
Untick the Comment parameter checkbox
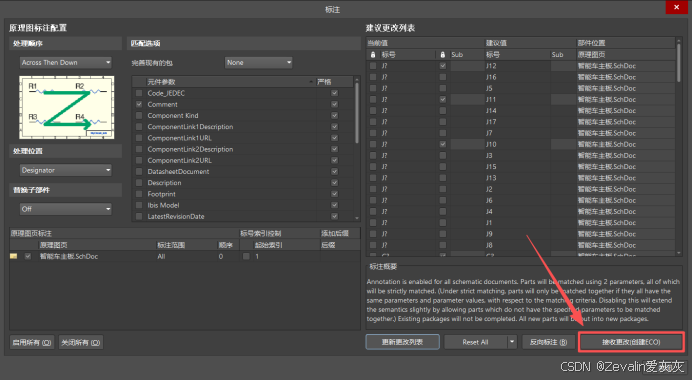[x=139, y=104]
